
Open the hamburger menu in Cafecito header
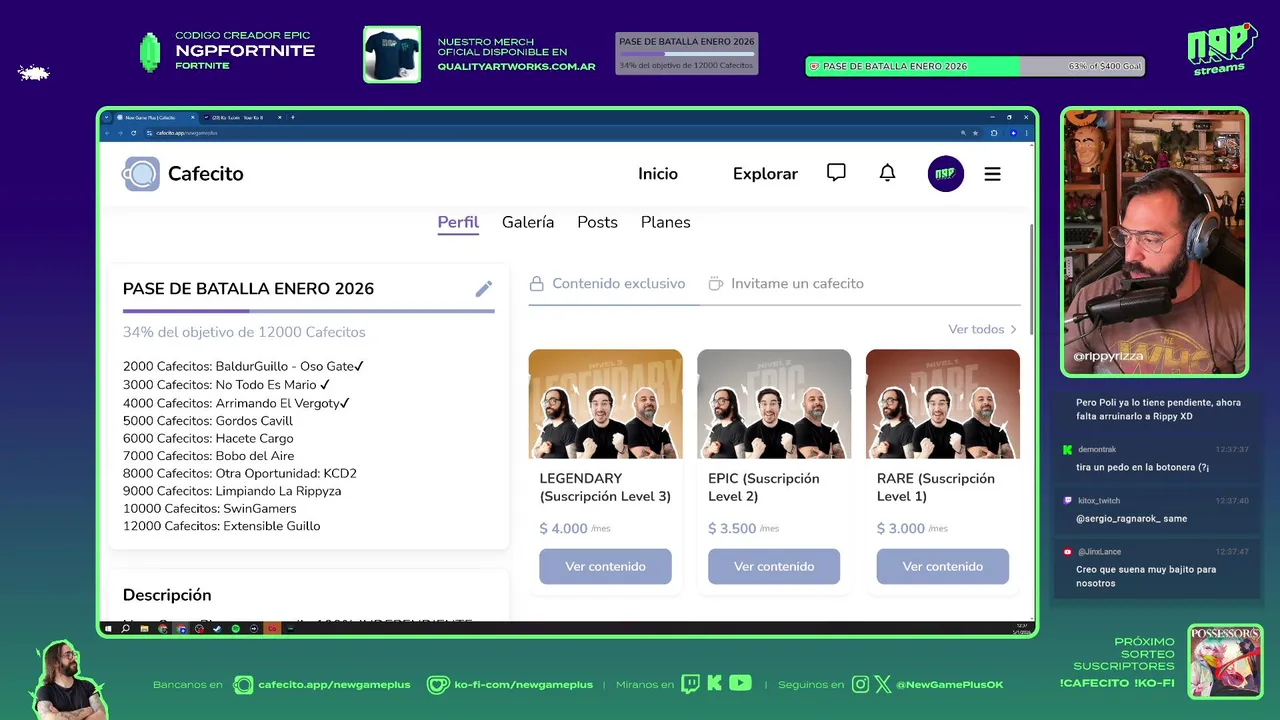point(992,174)
